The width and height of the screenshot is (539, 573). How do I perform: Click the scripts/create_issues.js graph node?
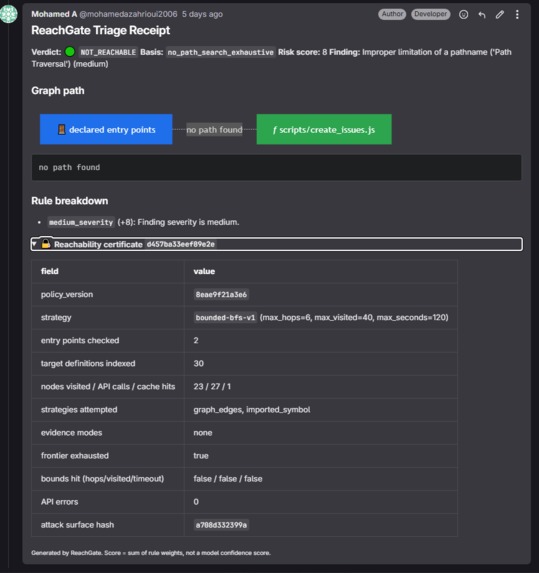[x=324, y=129]
